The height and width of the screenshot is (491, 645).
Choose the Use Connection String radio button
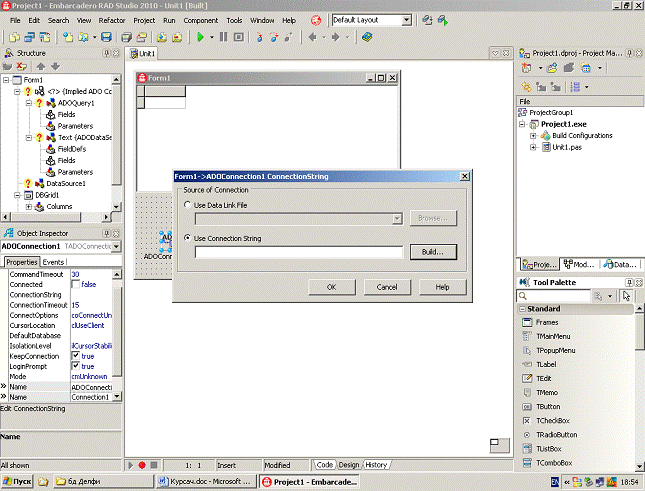tap(188, 238)
